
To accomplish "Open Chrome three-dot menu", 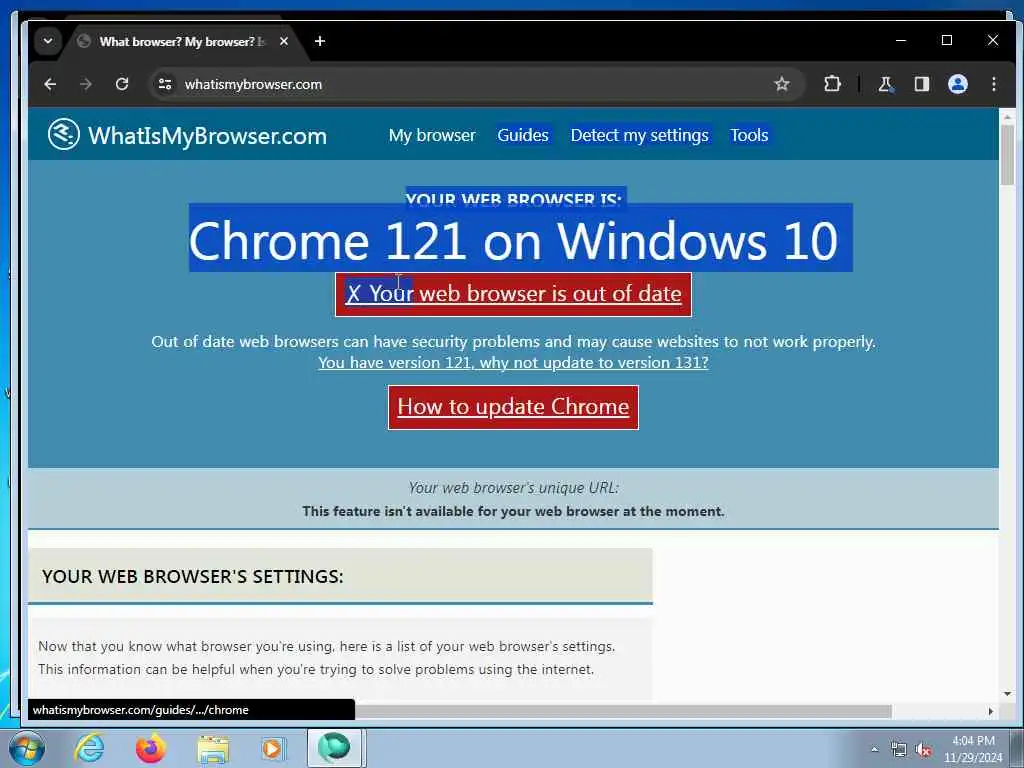I will (x=994, y=84).
